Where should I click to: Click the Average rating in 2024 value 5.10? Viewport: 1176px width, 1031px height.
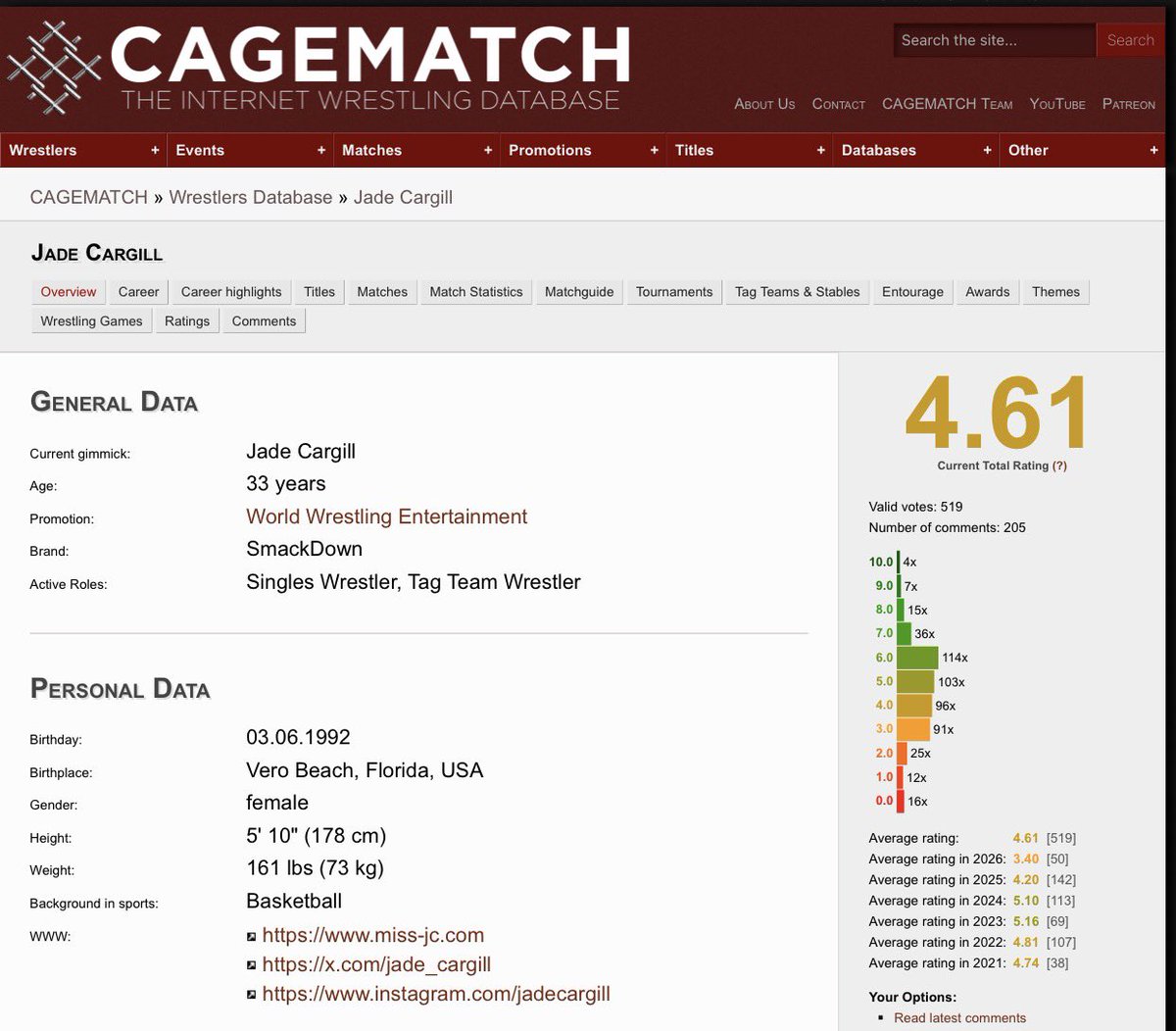coord(1027,901)
